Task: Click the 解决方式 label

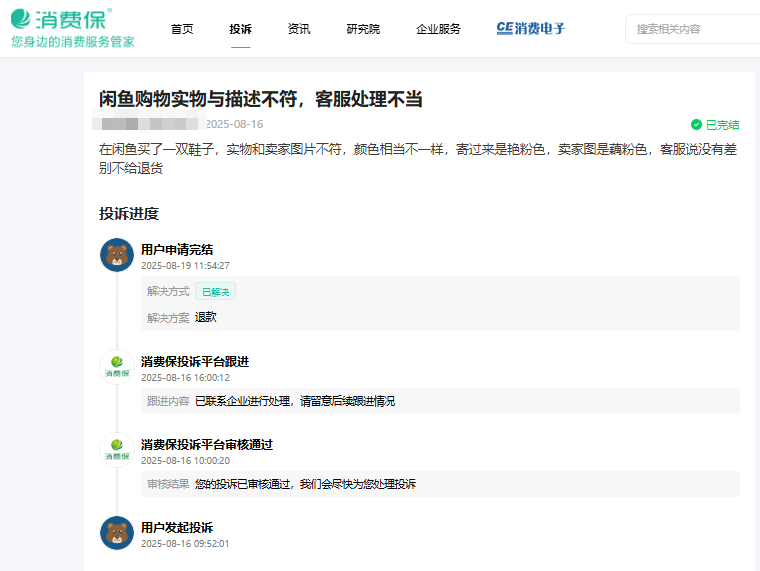Action: [x=168, y=291]
